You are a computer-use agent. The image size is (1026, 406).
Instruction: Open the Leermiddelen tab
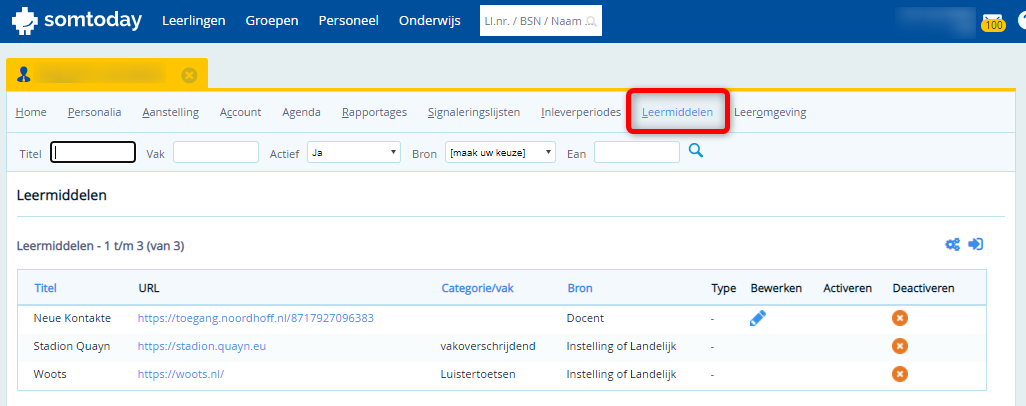tap(677, 112)
